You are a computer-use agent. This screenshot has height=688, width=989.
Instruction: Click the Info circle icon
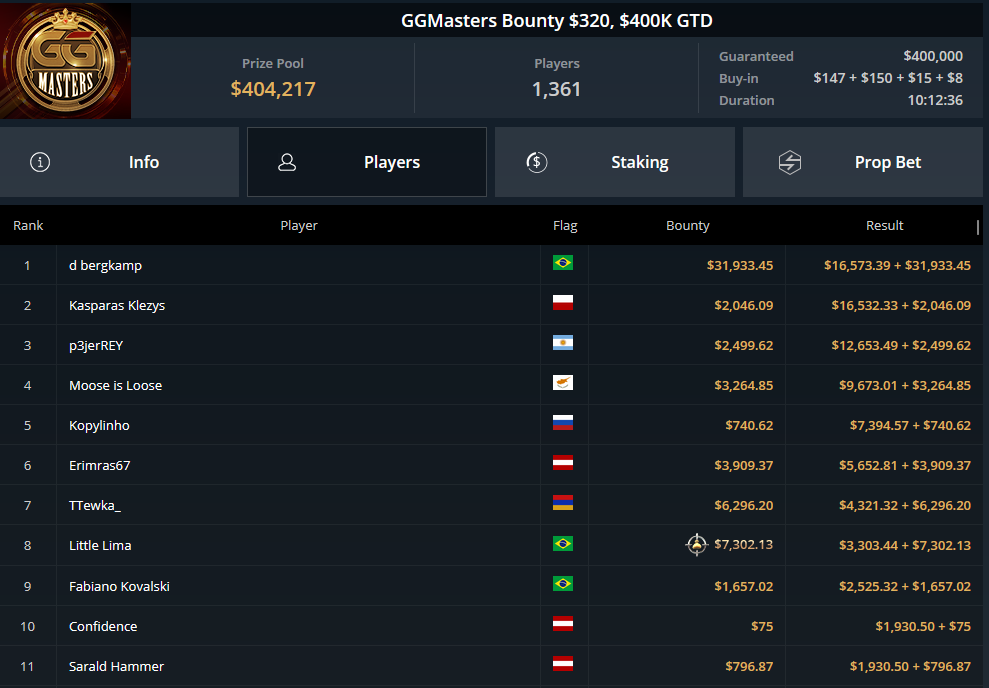[x=40, y=162]
